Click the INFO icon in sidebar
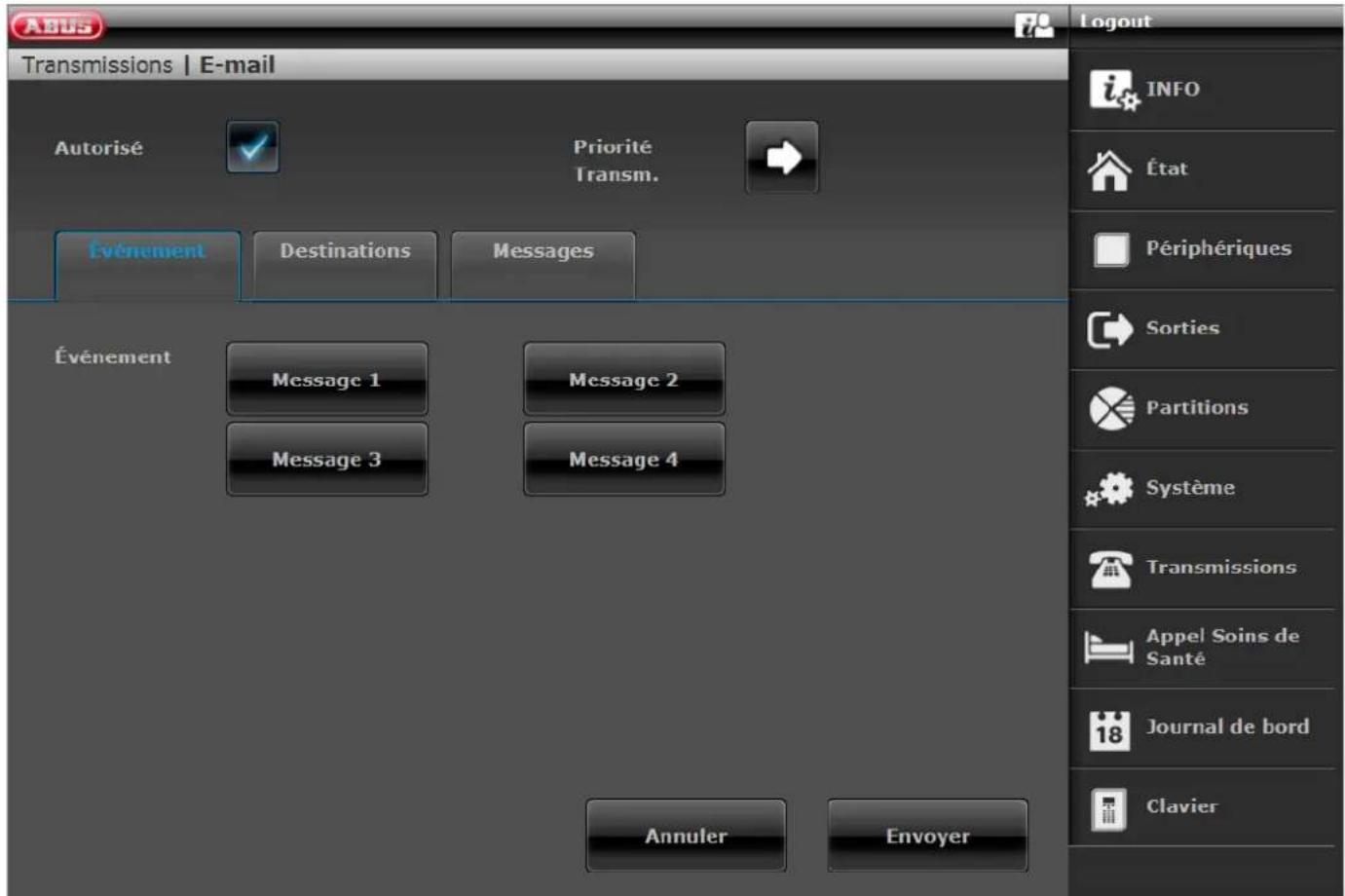Image resolution: width=1345 pixels, height=896 pixels. (1112, 91)
